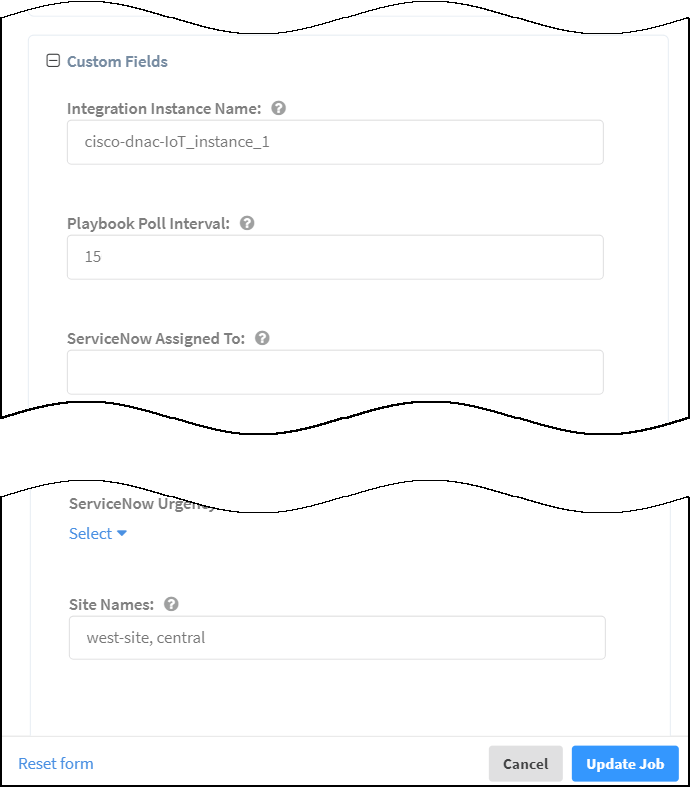Click help icon beside Site Names

coord(171,604)
